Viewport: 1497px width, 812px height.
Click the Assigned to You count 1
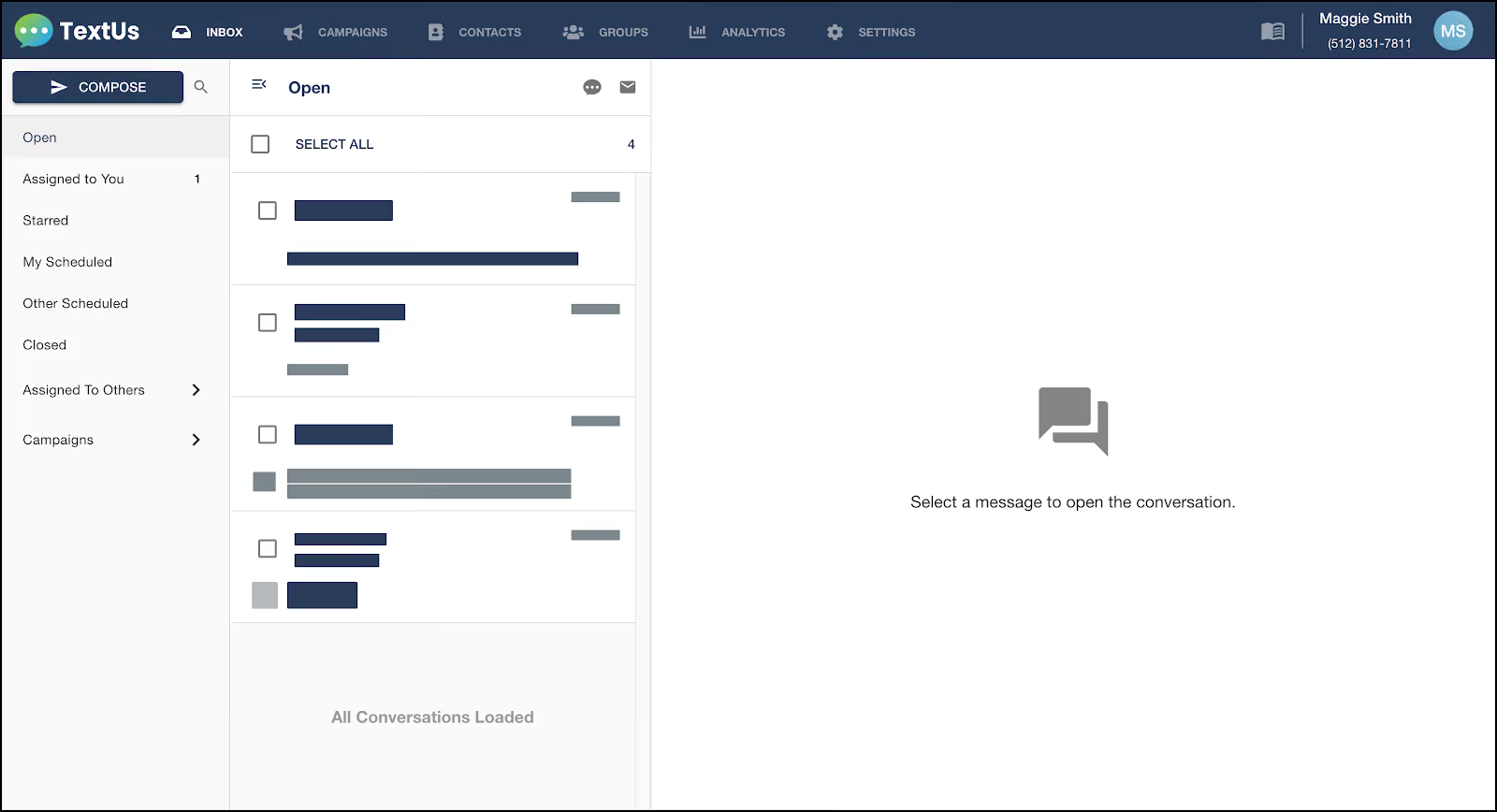click(x=197, y=179)
